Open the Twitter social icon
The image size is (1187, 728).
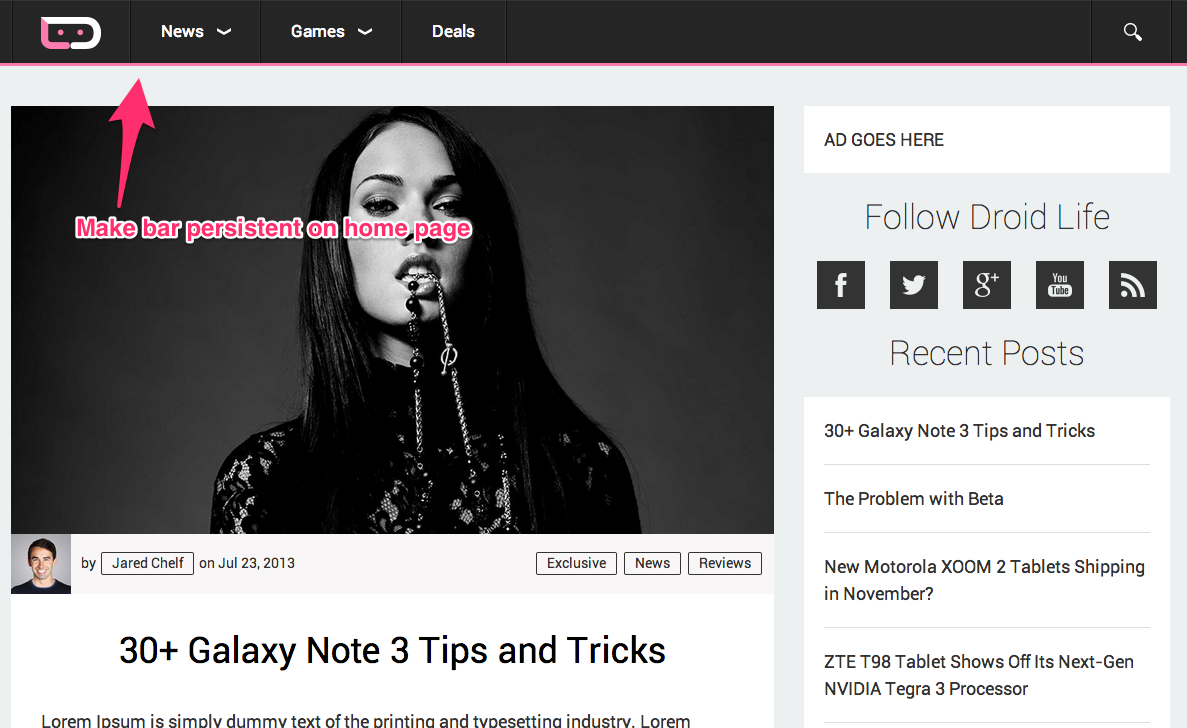click(x=914, y=285)
